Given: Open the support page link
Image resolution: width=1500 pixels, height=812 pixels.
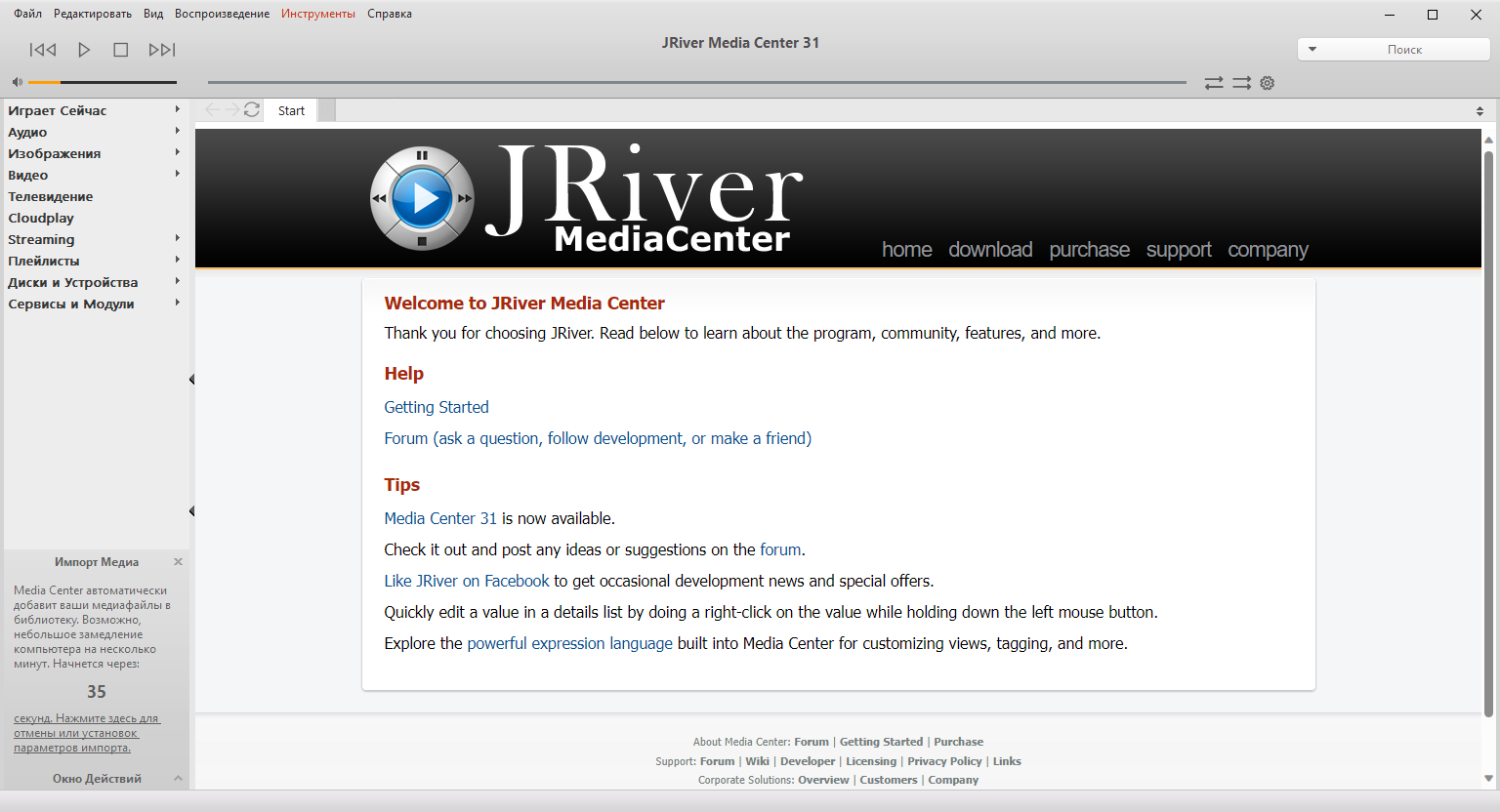Looking at the screenshot, I should (x=1179, y=250).
